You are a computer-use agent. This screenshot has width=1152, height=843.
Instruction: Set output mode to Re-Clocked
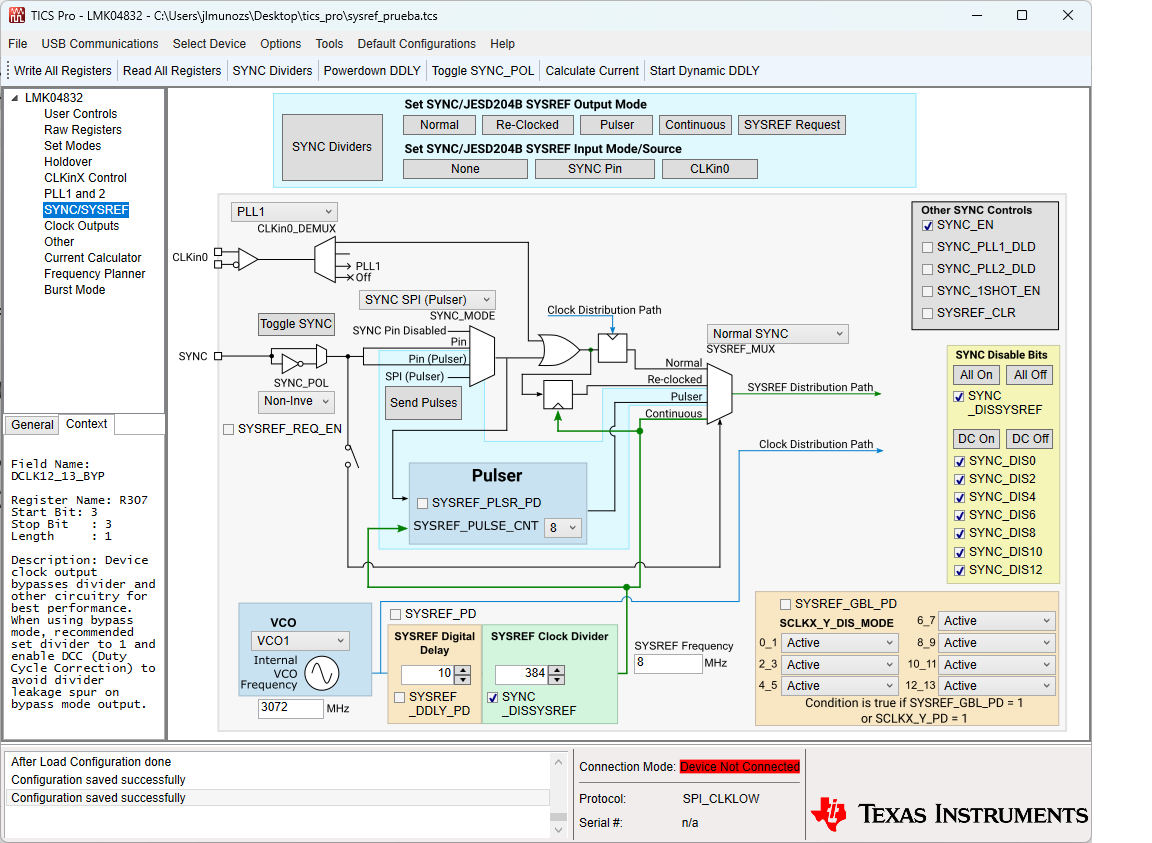[528, 125]
